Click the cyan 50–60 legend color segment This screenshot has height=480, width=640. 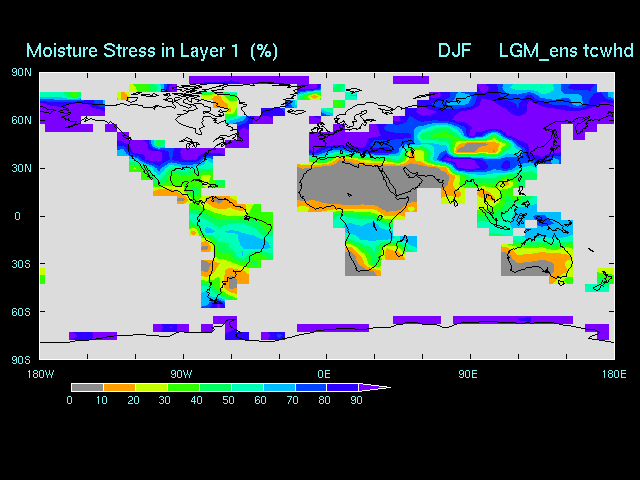tap(246, 387)
